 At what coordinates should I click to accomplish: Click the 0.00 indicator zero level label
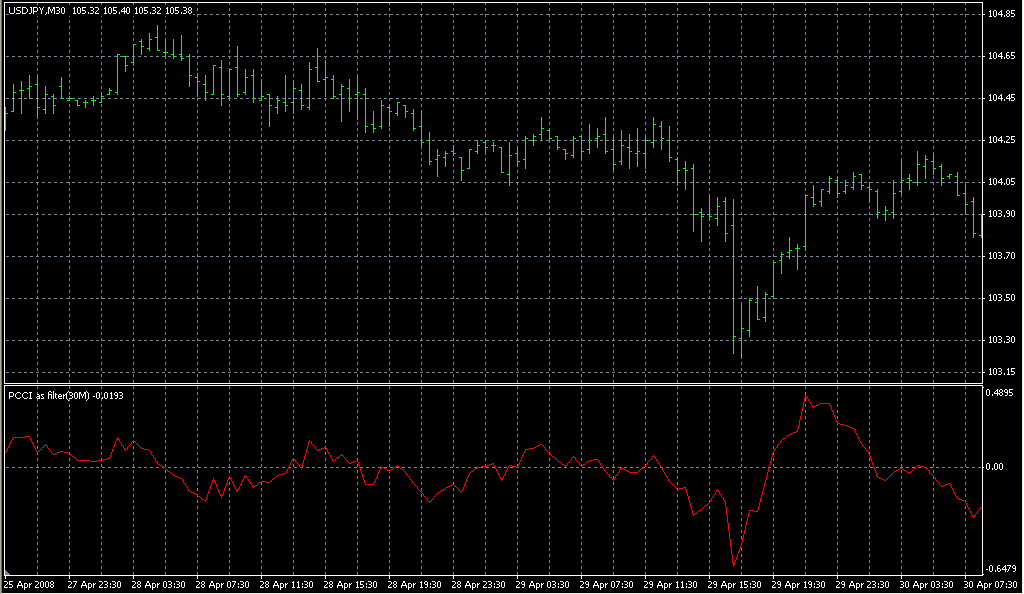click(997, 467)
